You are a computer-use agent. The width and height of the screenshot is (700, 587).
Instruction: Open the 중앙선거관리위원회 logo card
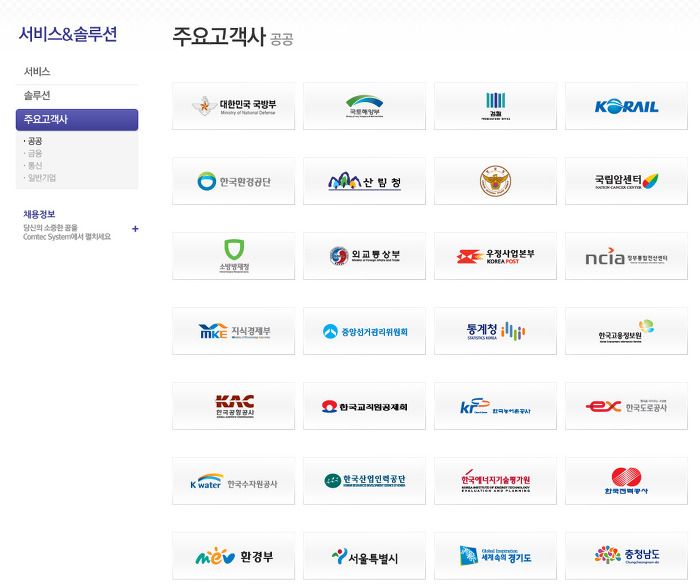(x=364, y=331)
